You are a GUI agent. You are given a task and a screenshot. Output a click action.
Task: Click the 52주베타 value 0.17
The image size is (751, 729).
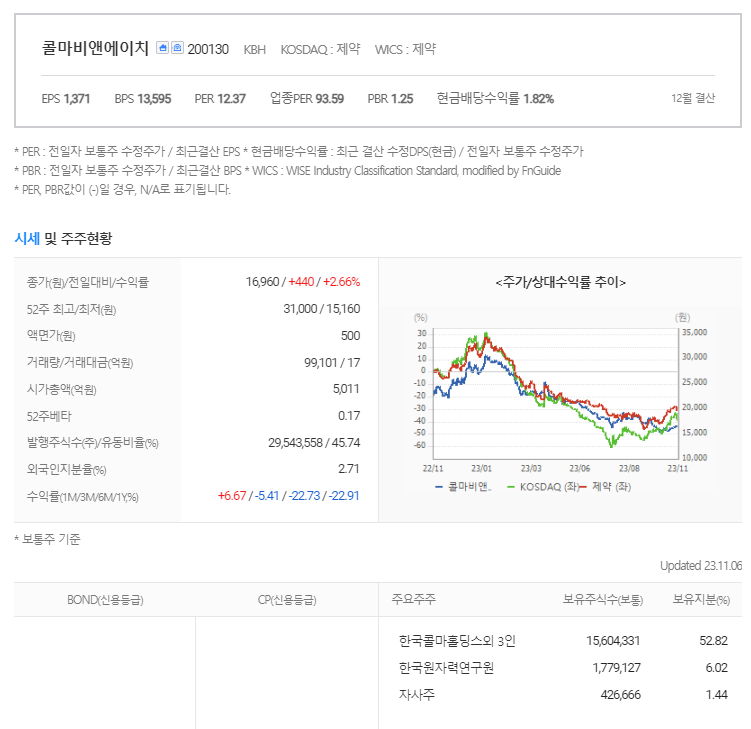coord(349,416)
